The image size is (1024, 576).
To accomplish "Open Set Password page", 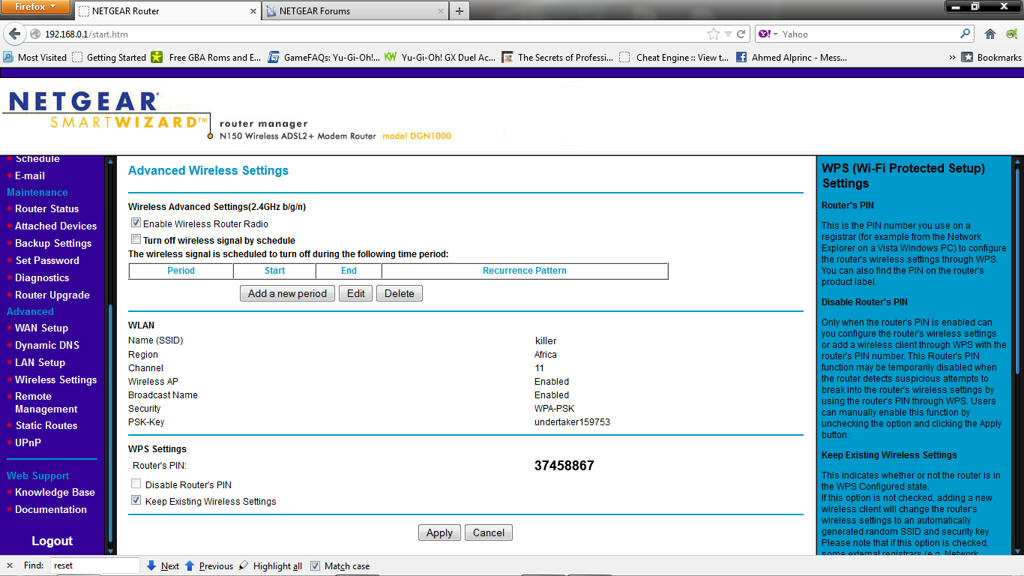I will point(47,260).
